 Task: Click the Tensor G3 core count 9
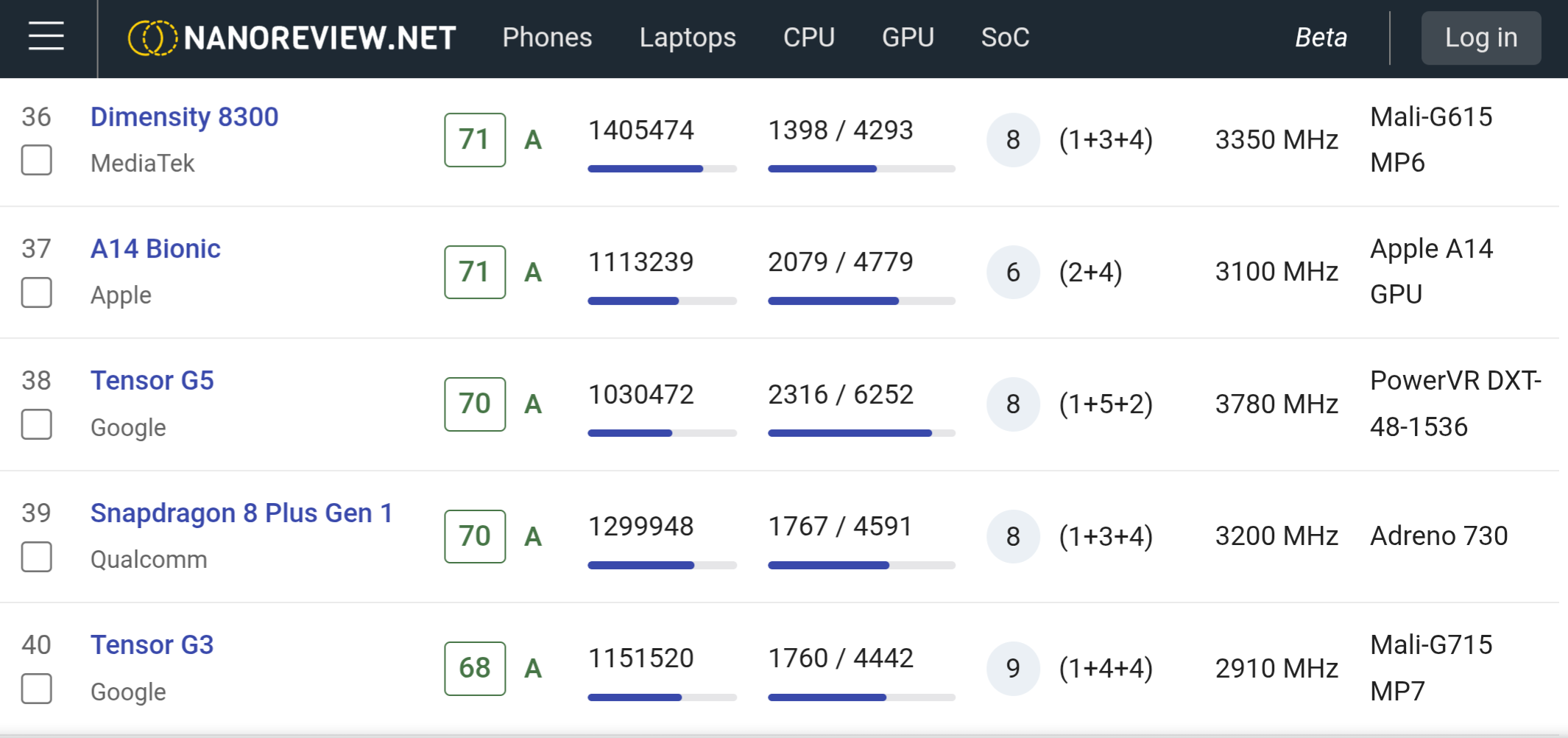[1014, 668]
